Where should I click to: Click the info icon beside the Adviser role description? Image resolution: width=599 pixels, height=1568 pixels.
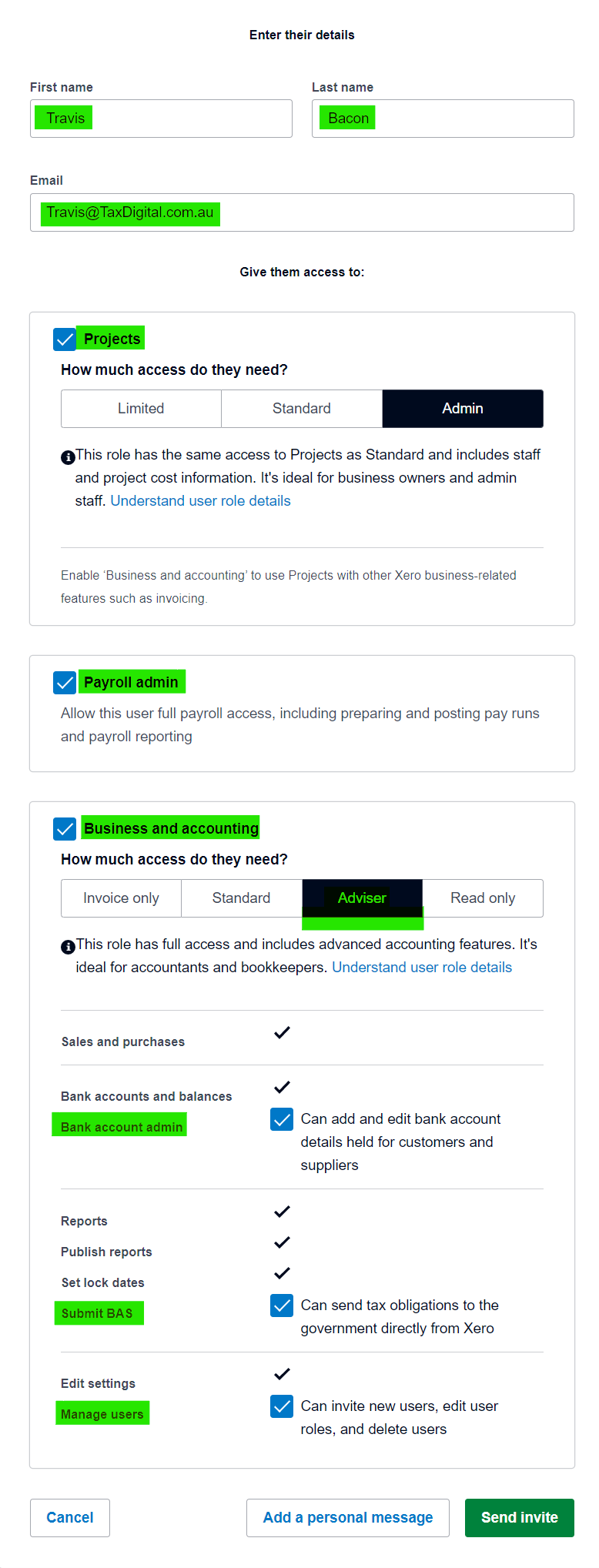pos(68,947)
